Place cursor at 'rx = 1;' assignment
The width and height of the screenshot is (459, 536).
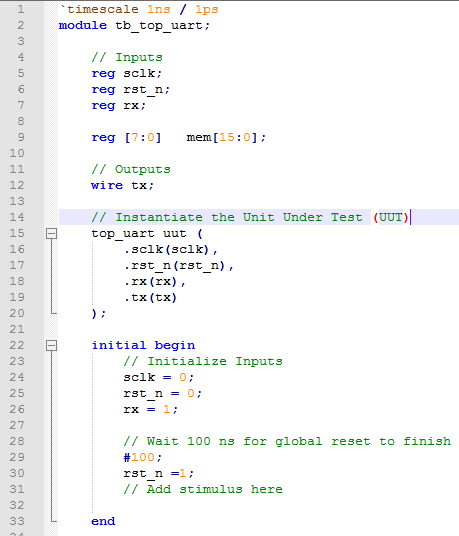pyautogui.click(x=151, y=409)
